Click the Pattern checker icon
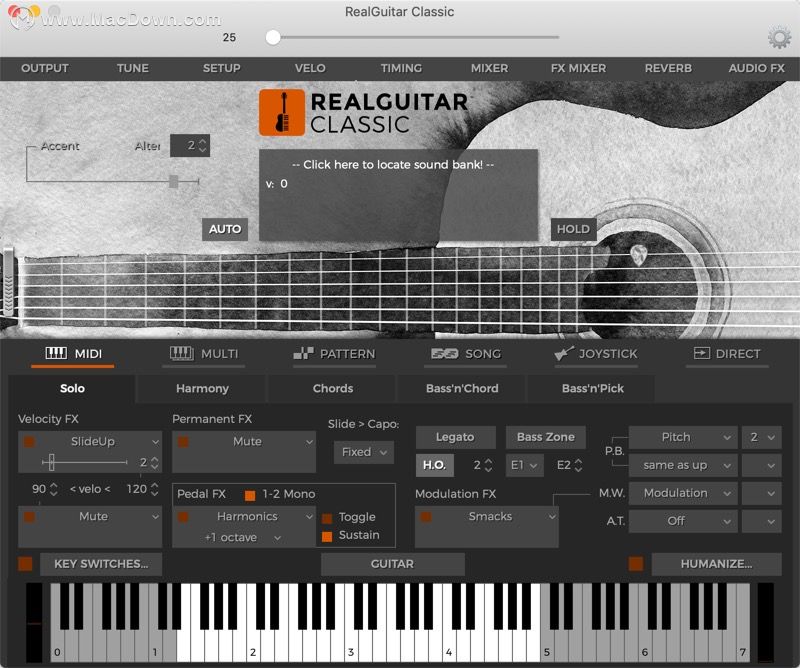Screen dimensions: 800x668 coord(304,353)
